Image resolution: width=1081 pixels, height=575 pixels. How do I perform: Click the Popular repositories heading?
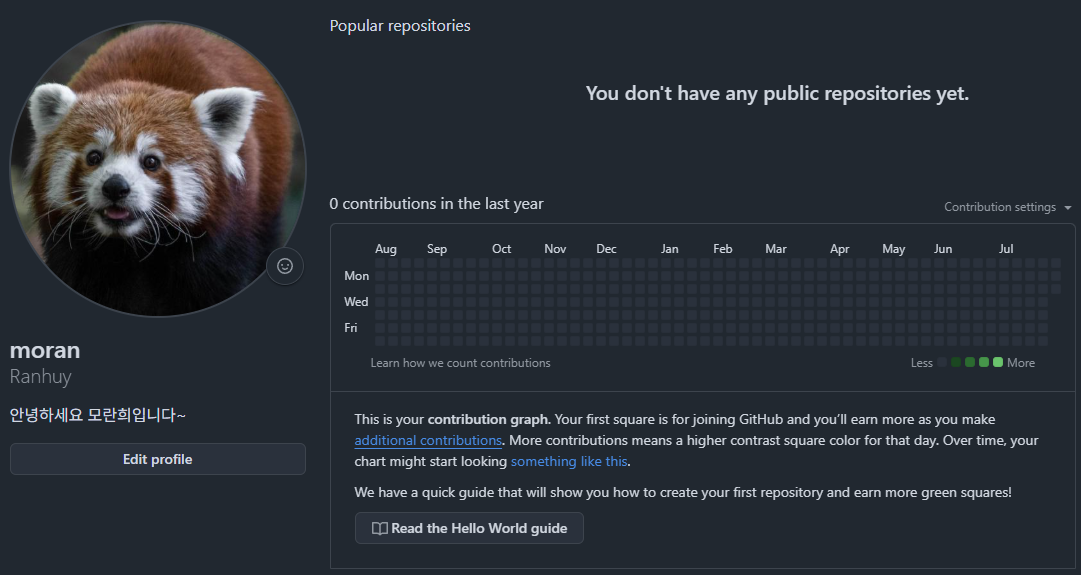(x=400, y=26)
